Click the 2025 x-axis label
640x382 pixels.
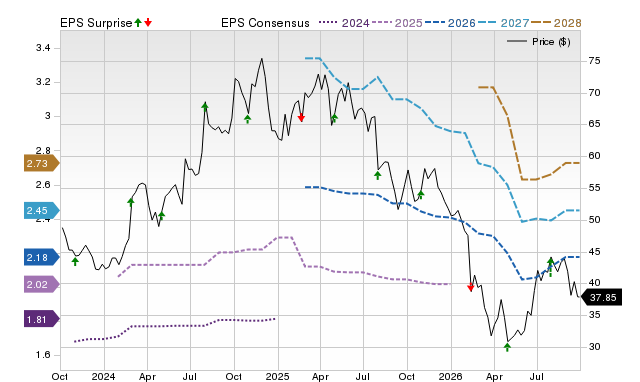click(277, 376)
